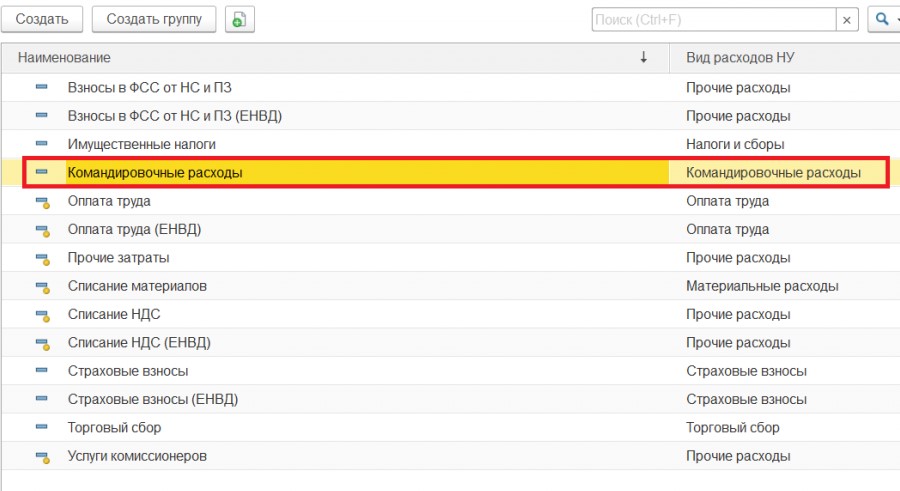Viewport: 900px width, 491px height.
Task: Click row icon beside Услуги комиссионеров
Action: click(42, 457)
